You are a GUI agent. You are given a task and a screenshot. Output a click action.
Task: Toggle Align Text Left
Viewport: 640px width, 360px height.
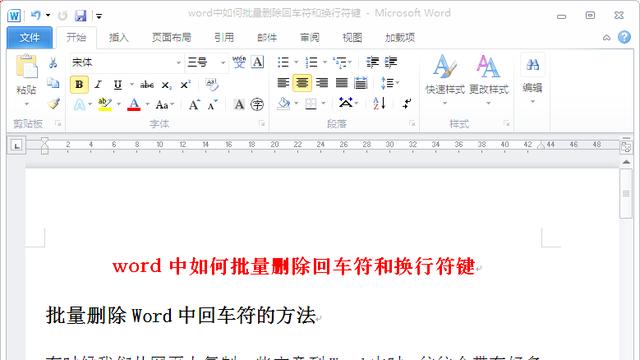(x=283, y=83)
